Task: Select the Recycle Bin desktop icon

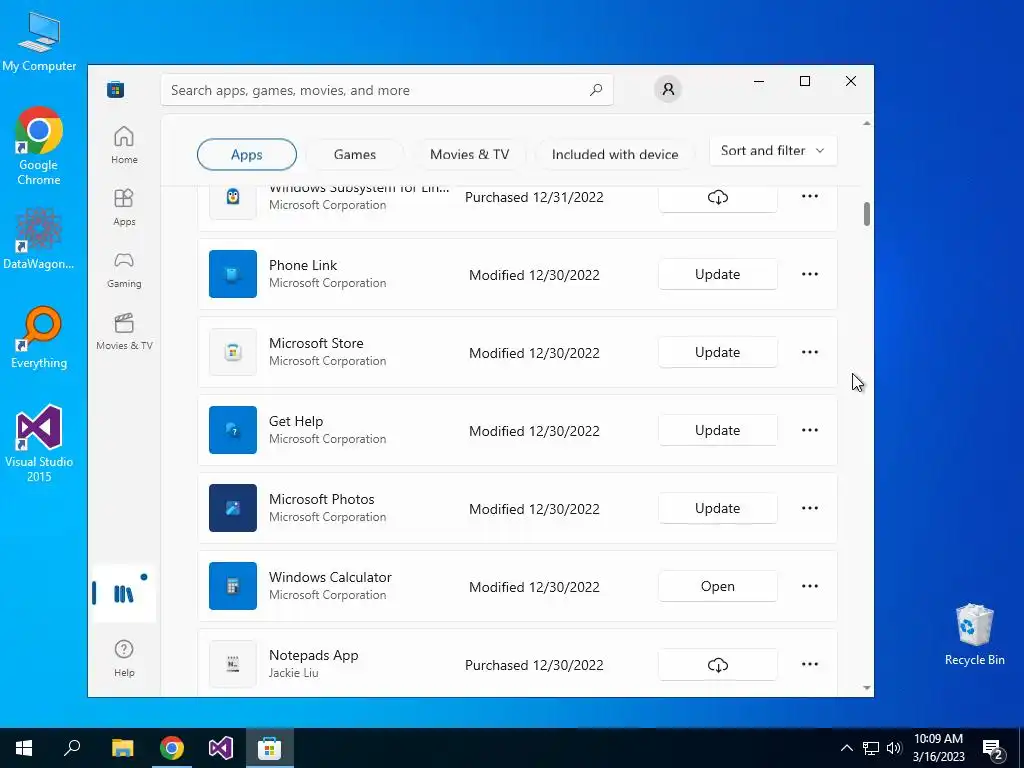Action: coord(974,635)
